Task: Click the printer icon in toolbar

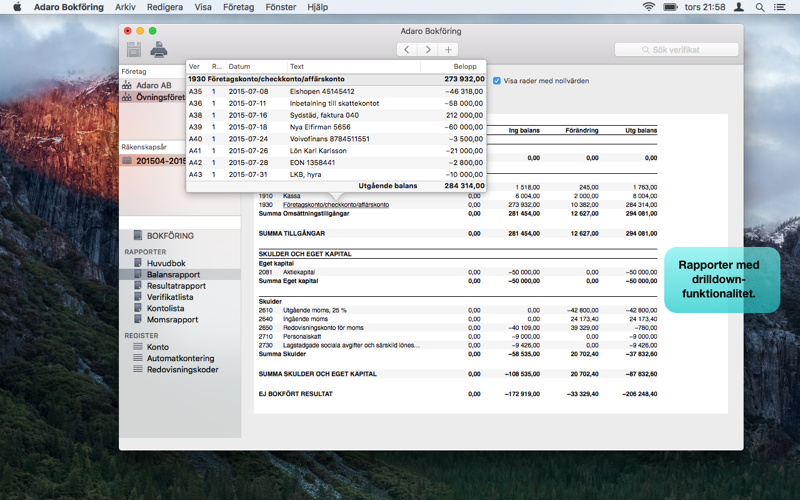Action: (159, 49)
